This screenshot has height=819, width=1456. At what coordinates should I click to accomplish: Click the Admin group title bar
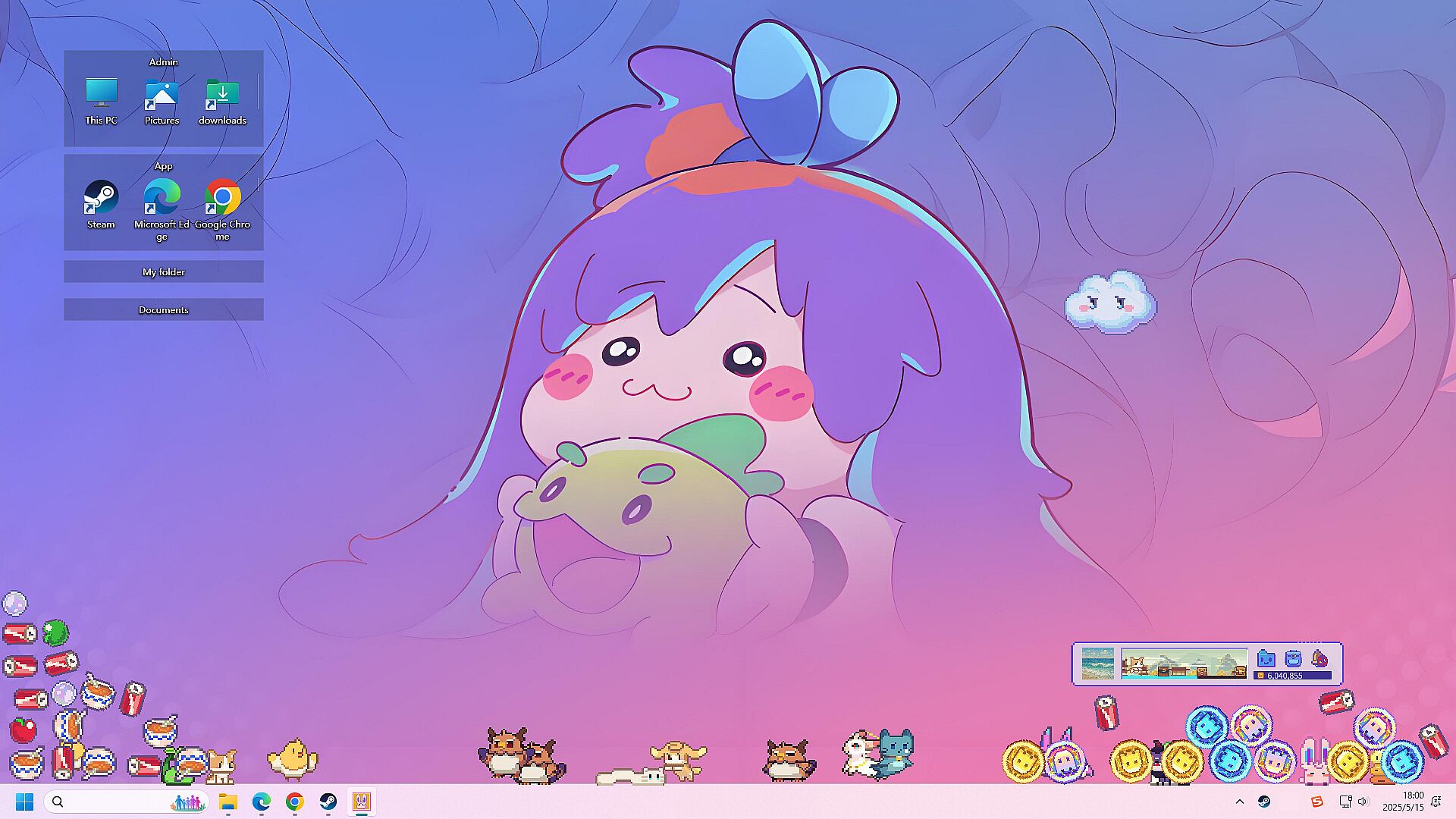(163, 61)
